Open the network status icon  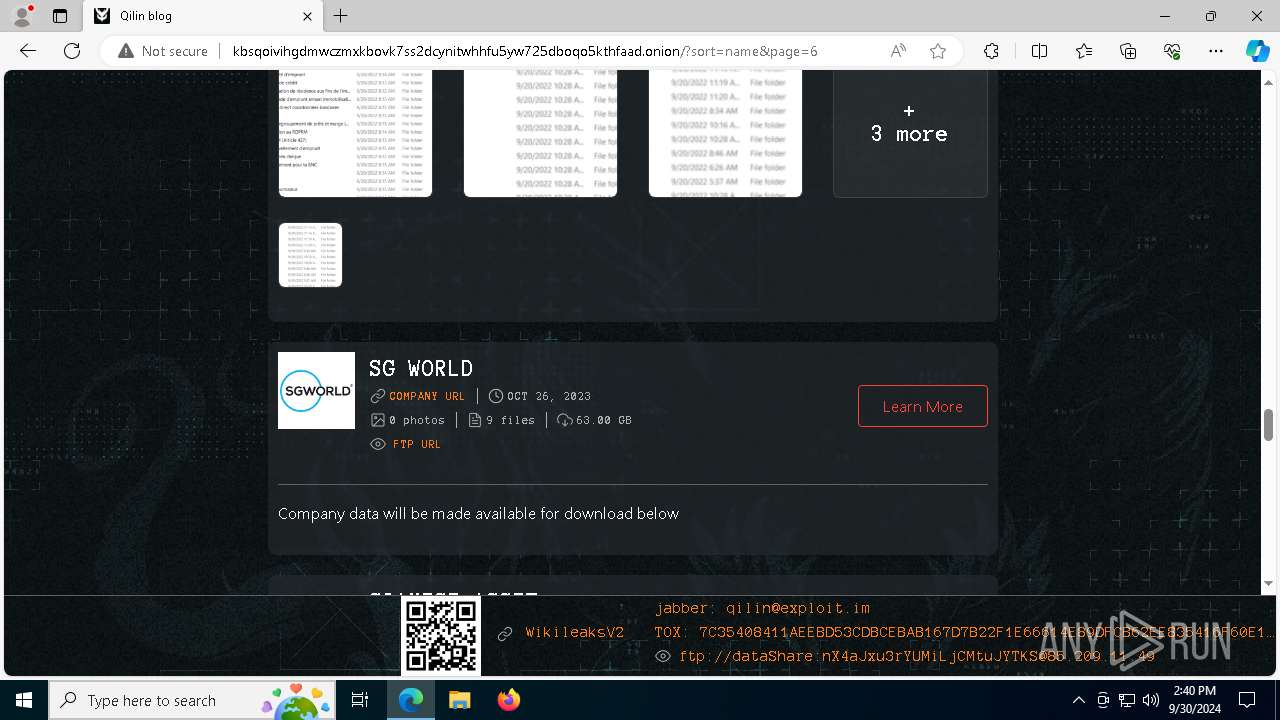[1127, 700]
